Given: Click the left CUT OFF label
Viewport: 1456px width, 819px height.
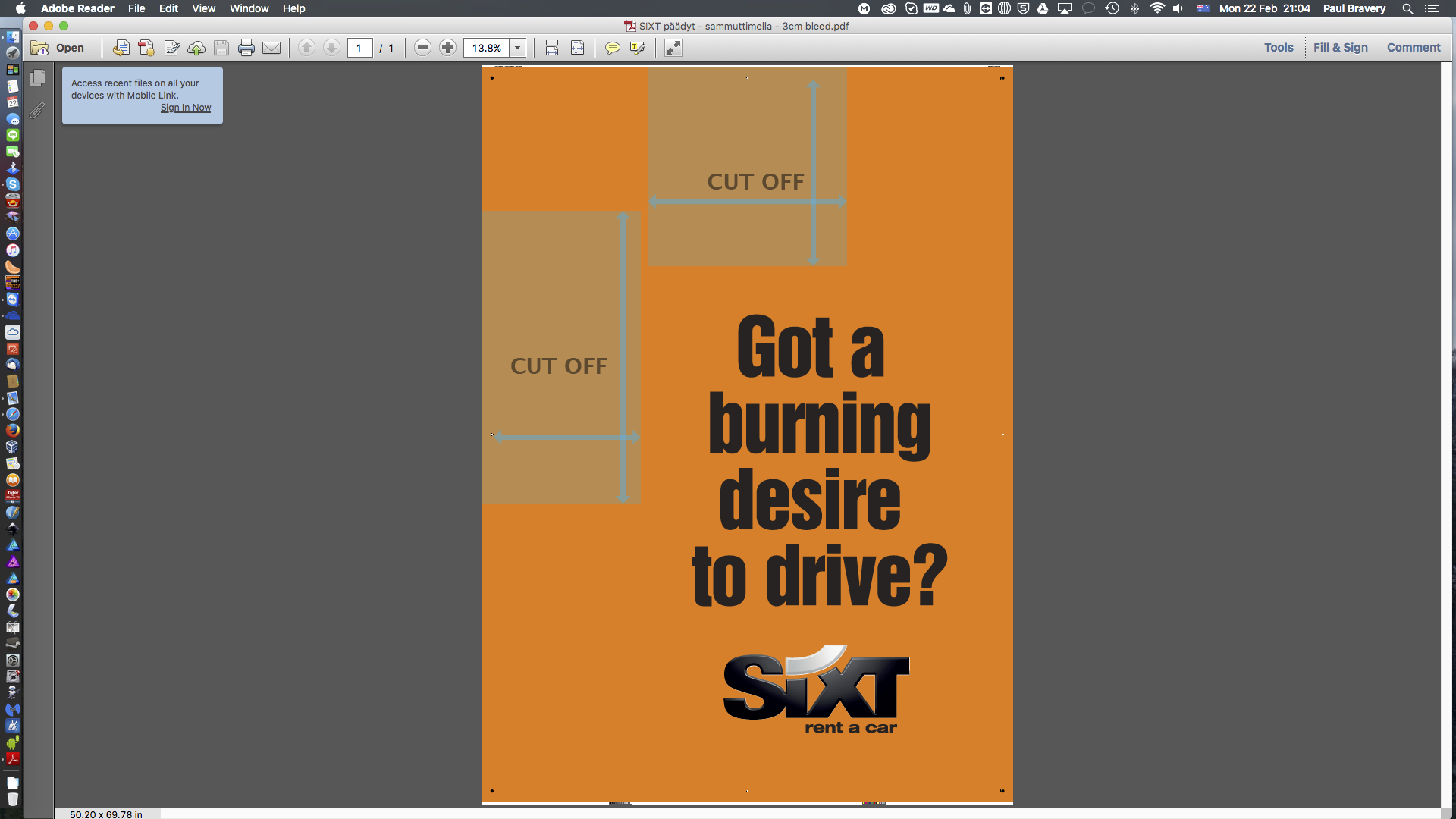Looking at the screenshot, I should pyautogui.click(x=559, y=366).
